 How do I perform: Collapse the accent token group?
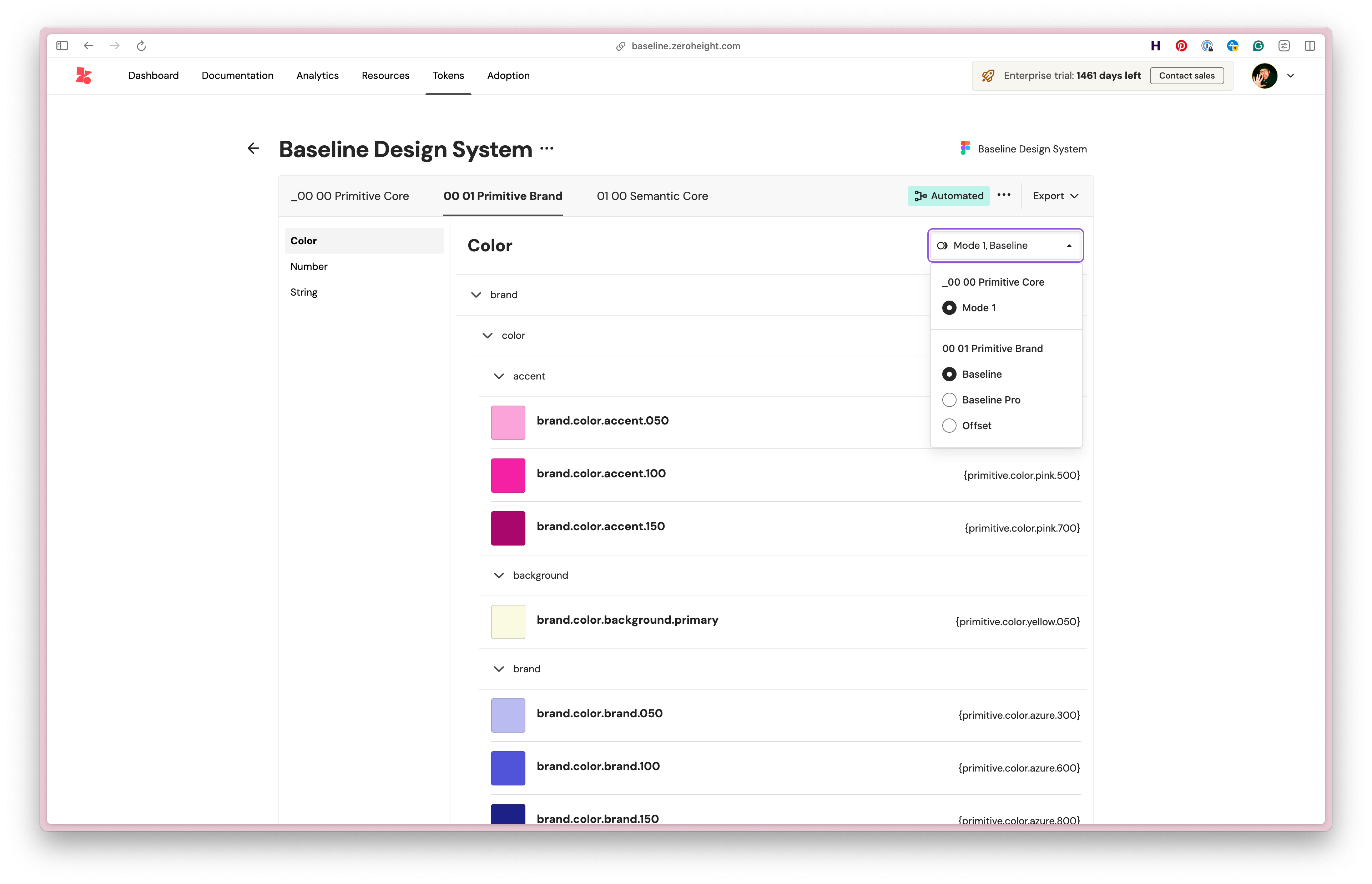pyautogui.click(x=499, y=376)
